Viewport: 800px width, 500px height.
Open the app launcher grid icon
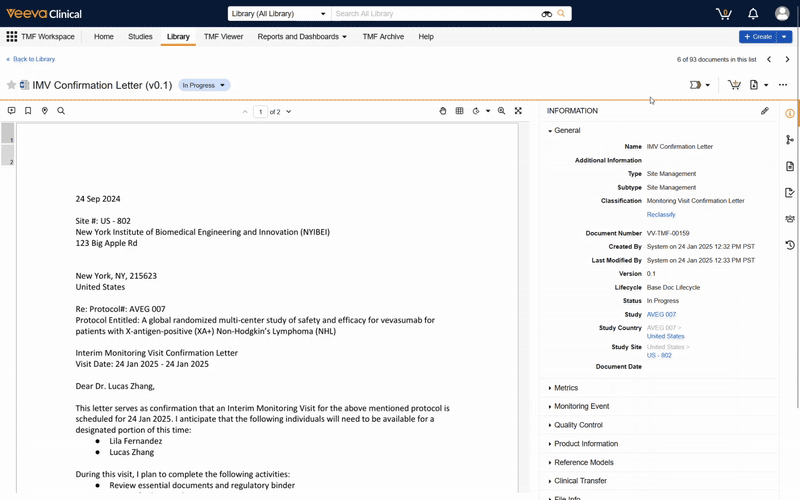[x=11, y=37]
